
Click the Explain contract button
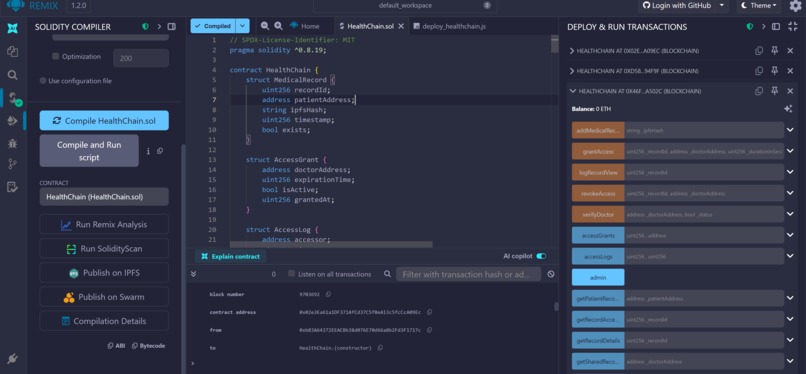(230, 256)
